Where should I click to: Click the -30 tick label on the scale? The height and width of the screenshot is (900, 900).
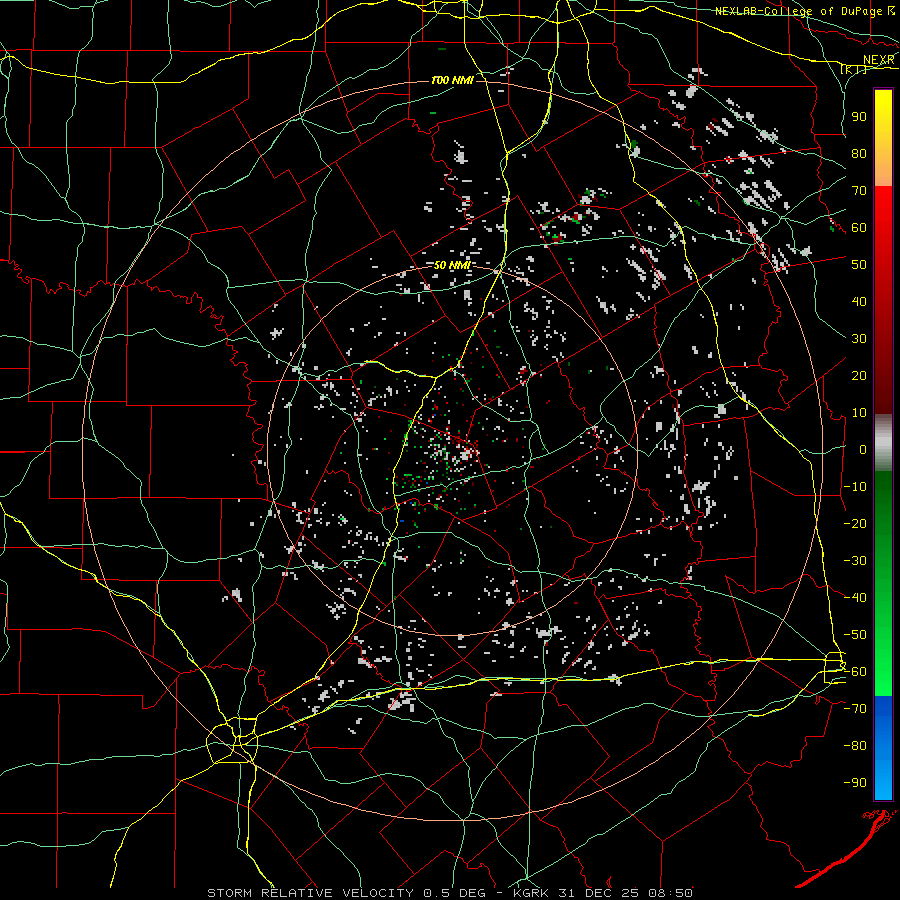coord(855,561)
